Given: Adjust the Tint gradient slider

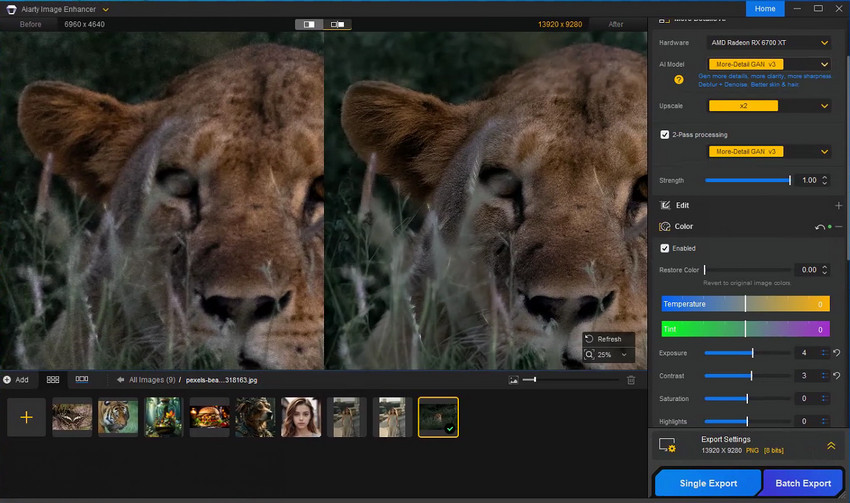Looking at the screenshot, I should (745, 329).
